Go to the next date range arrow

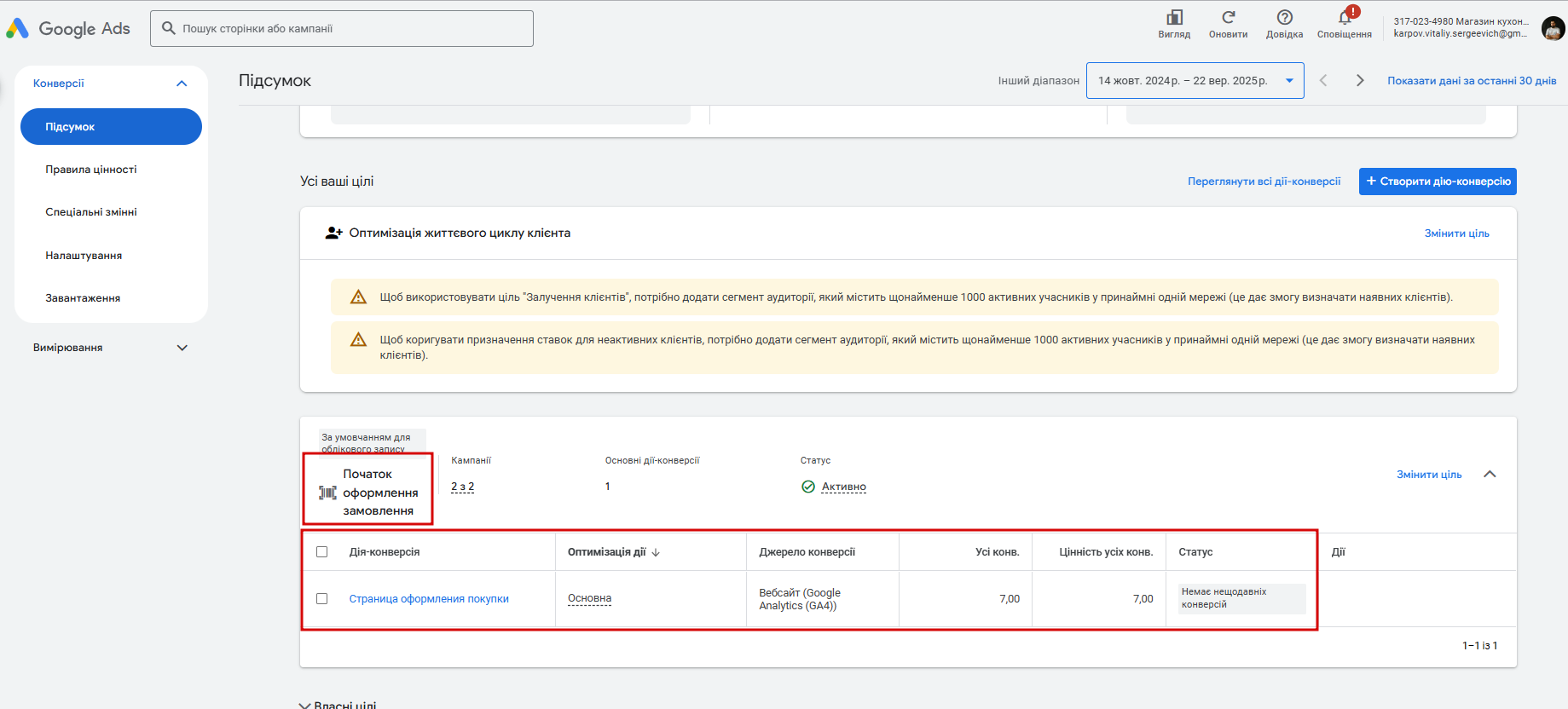click(x=1360, y=81)
